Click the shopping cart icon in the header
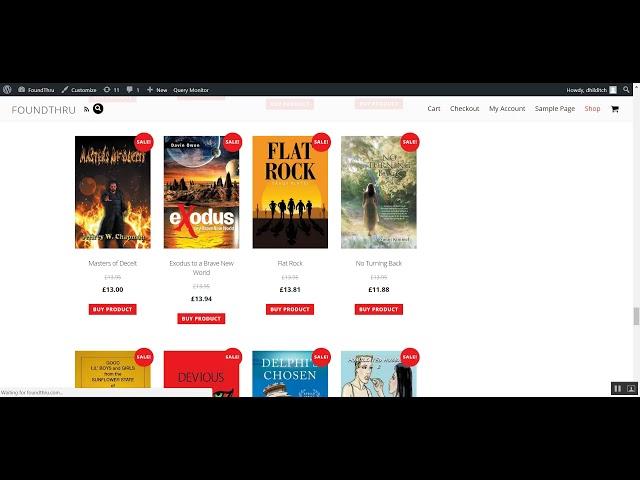Viewport: 640px width, 480px height. coord(615,109)
